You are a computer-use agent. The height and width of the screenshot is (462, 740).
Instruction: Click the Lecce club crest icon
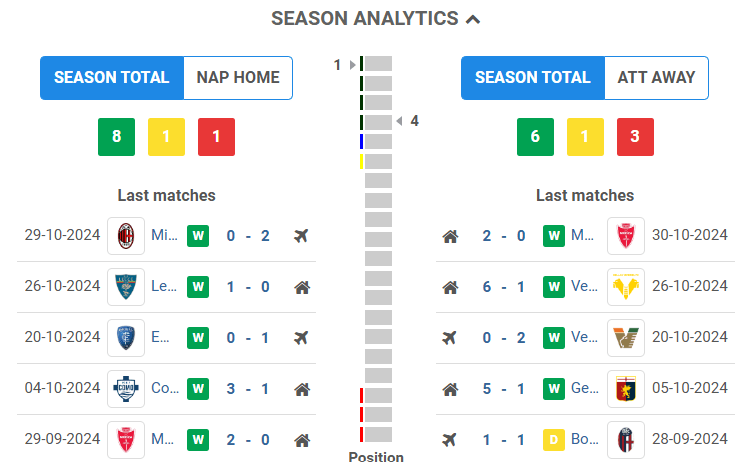126,287
